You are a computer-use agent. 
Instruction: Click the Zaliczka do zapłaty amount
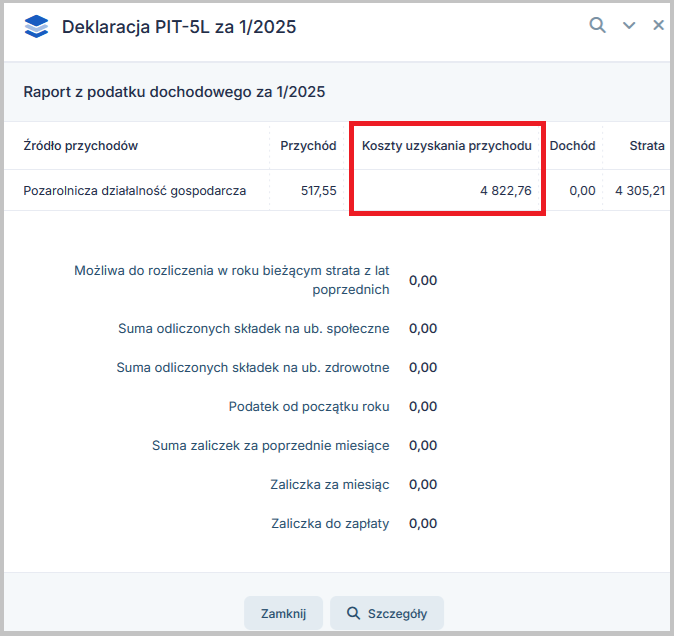[423, 523]
